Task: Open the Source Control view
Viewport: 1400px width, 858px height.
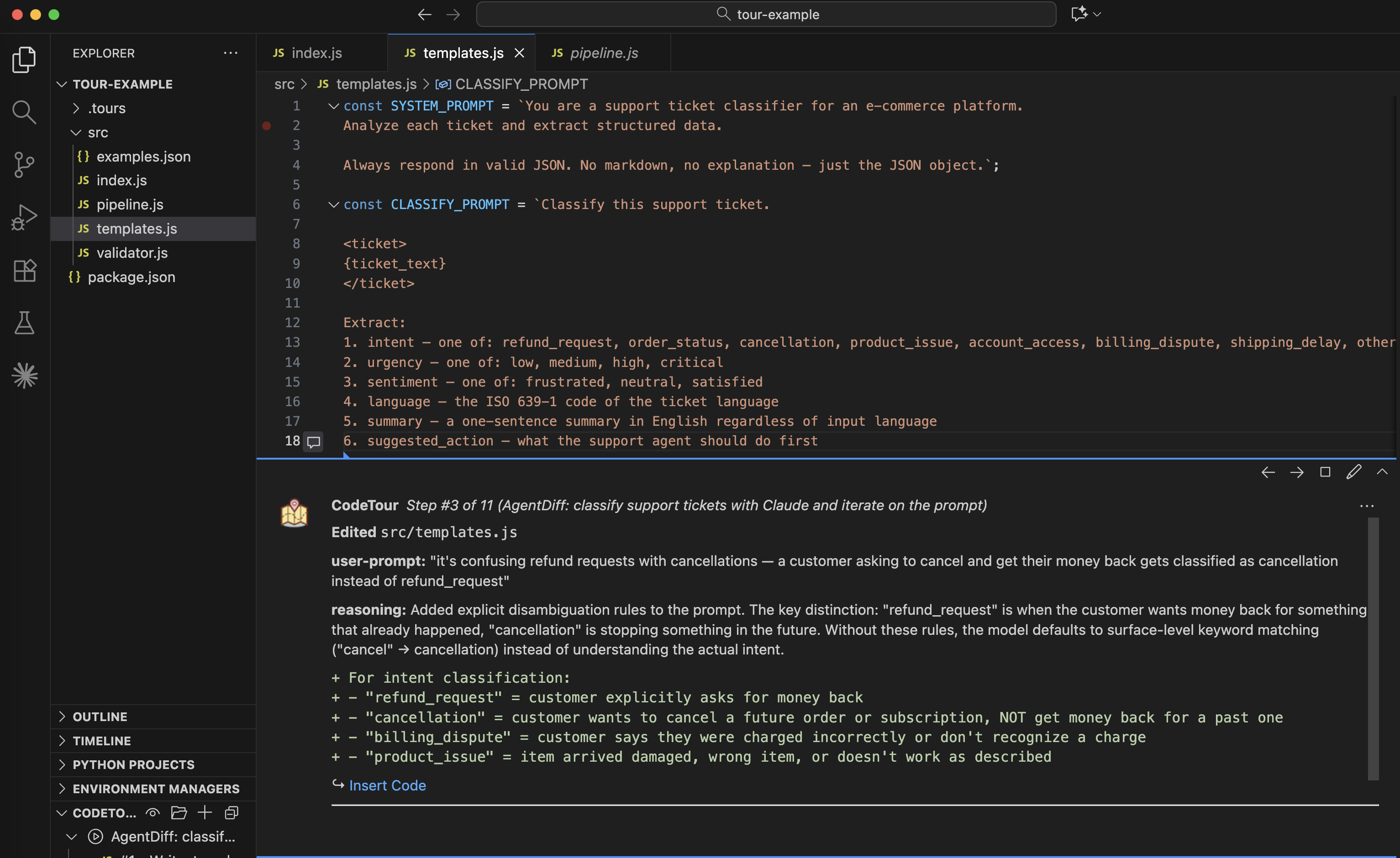Action: [24, 165]
